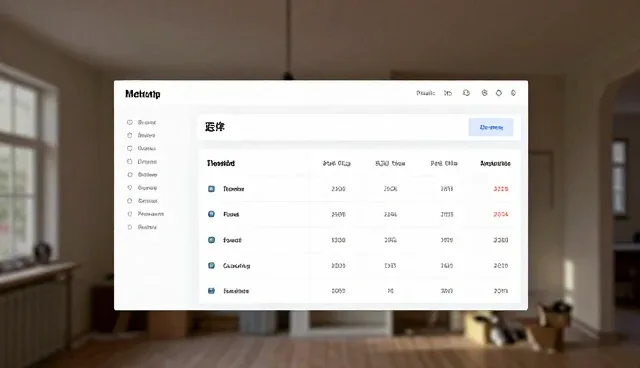Select the fifth sidebar item's icon

tap(130, 175)
